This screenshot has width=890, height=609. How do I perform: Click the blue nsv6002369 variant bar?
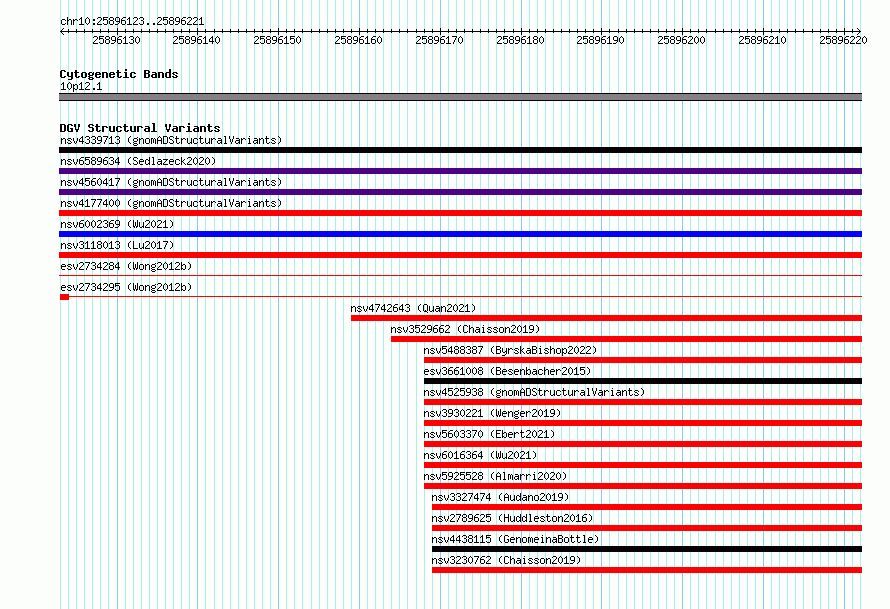coord(460,234)
